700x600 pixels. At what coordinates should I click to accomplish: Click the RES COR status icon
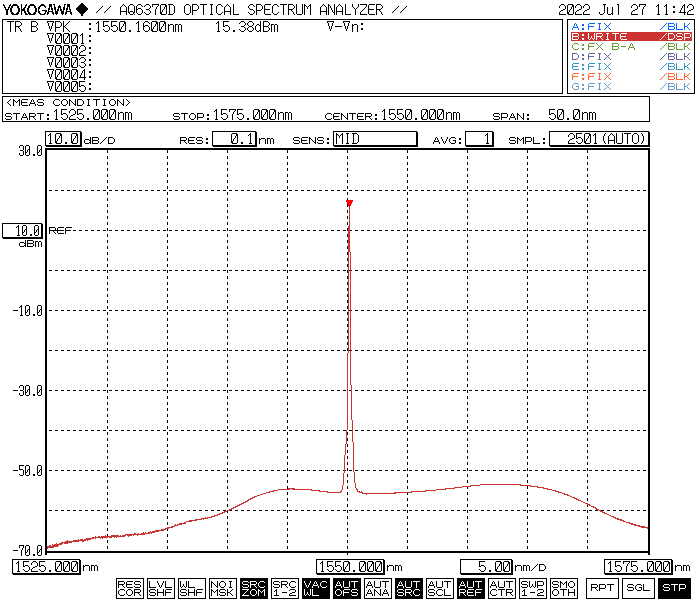coord(129,588)
